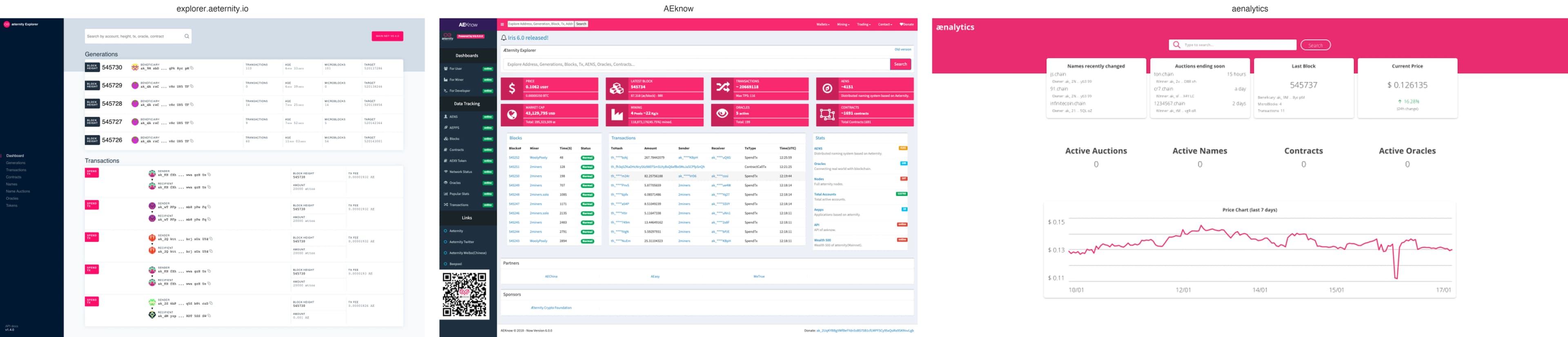Open Oracles in explorer sidebar
The image size is (1568, 337).
click(12, 198)
